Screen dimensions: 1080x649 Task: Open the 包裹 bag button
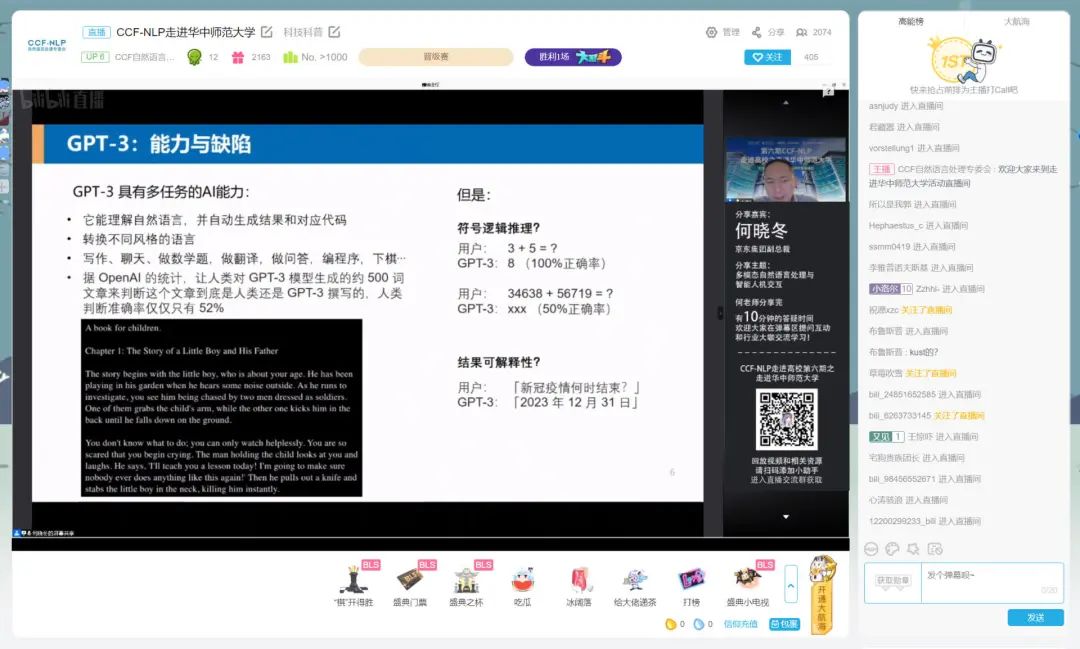pos(784,624)
